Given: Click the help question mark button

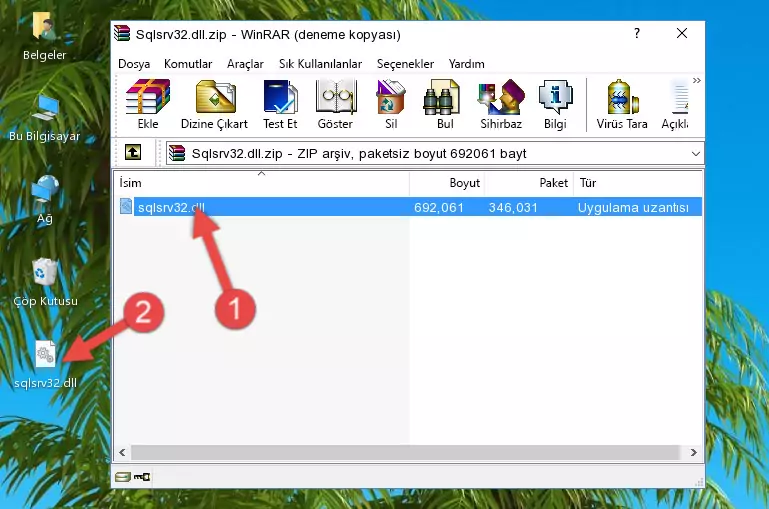Looking at the screenshot, I should (637, 33).
